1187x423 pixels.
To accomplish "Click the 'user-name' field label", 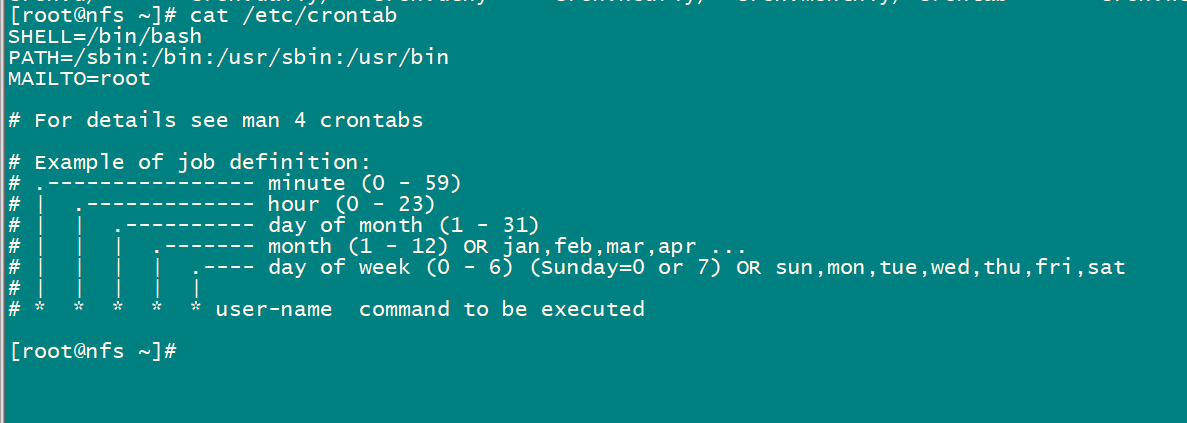I will pos(274,309).
